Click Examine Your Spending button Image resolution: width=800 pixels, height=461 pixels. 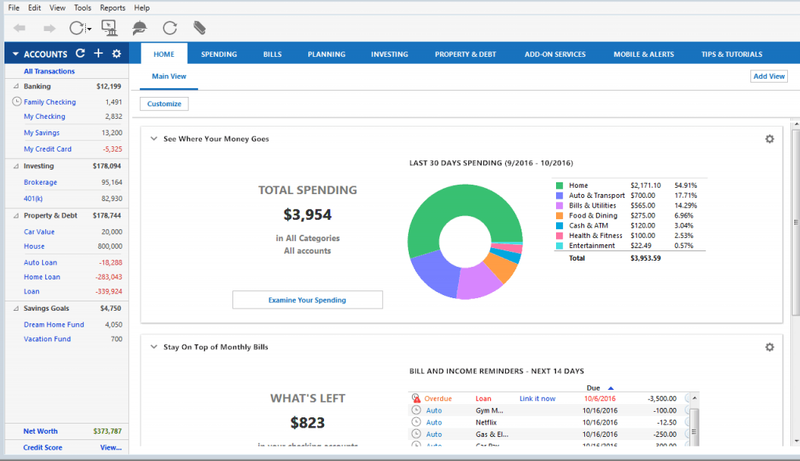(307, 300)
